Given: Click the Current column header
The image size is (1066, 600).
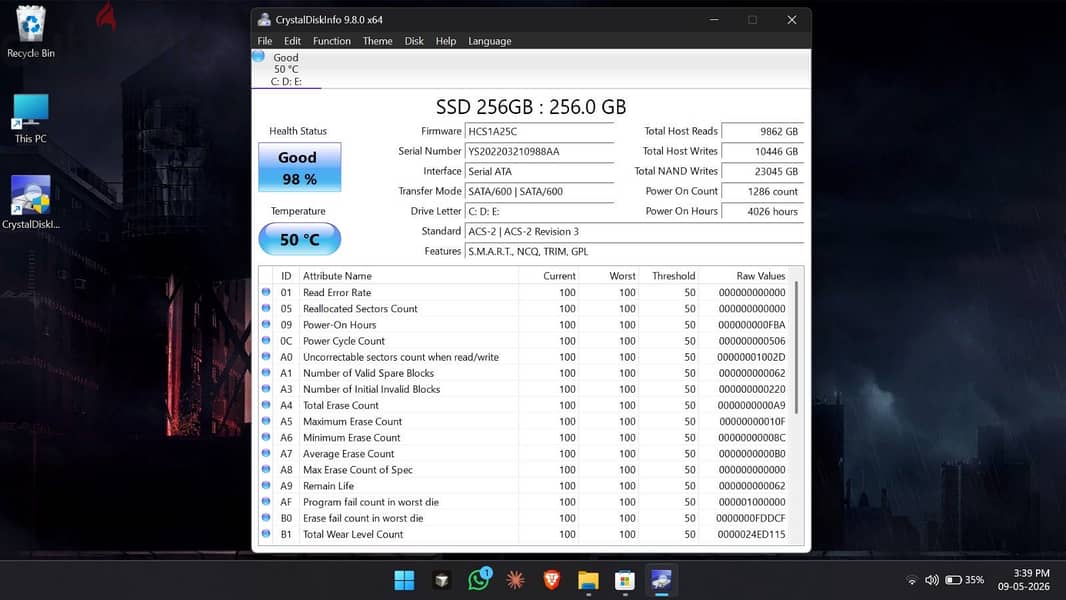Looking at the screenshot, I should [x=548, y=276].
